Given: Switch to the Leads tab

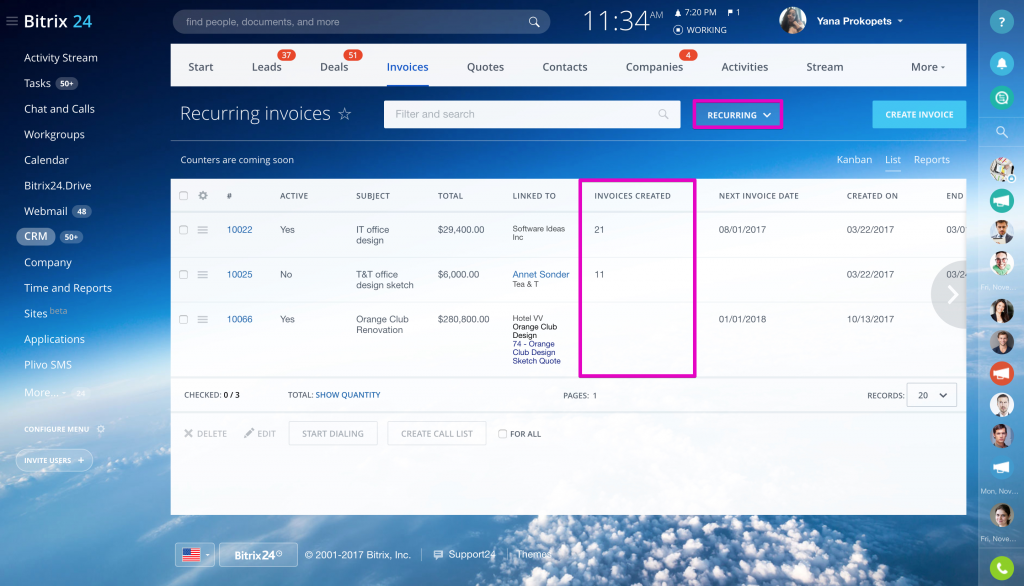Looking at the screenshot, I should (x=266, y=67).
